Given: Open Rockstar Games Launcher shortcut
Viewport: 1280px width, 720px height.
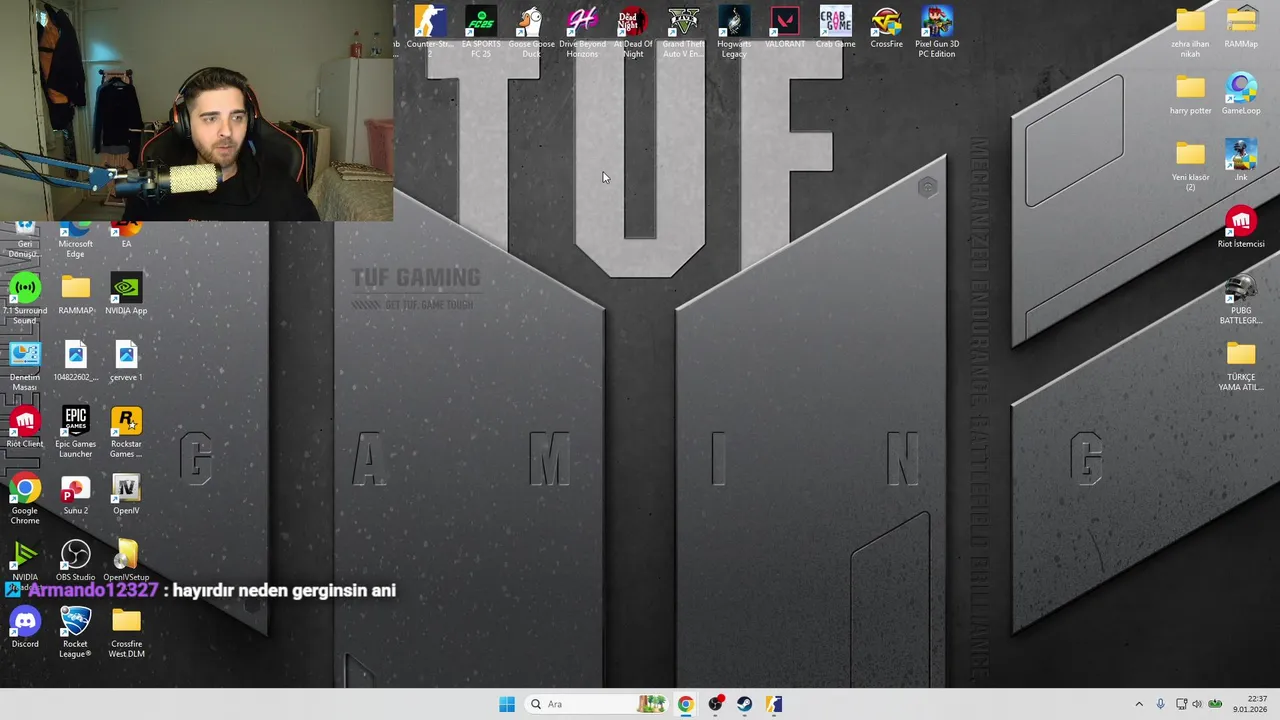Looking at the screenshot, I should 126,432.
